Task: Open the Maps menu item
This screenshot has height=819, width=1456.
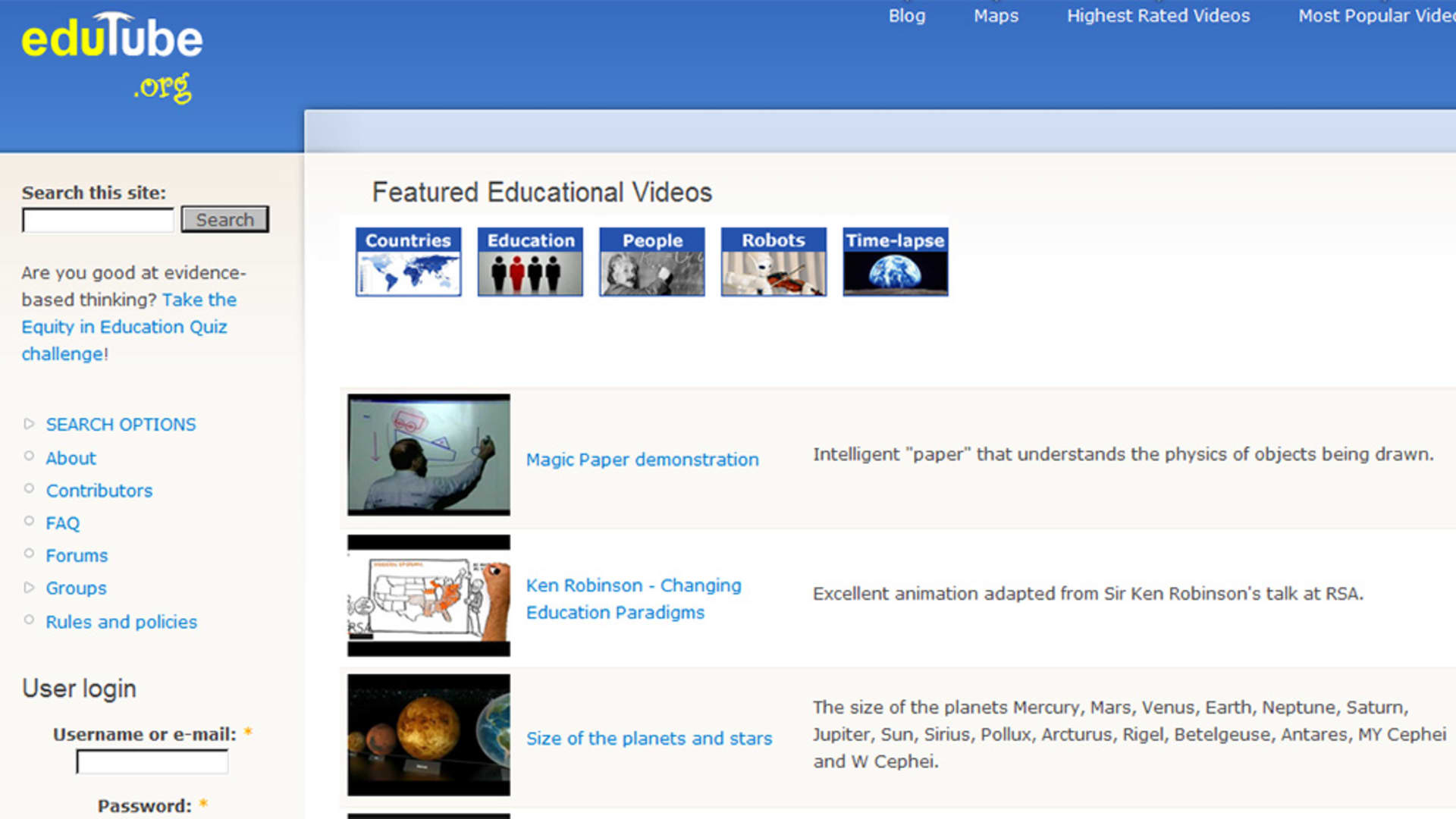Action: coord(996,15)
